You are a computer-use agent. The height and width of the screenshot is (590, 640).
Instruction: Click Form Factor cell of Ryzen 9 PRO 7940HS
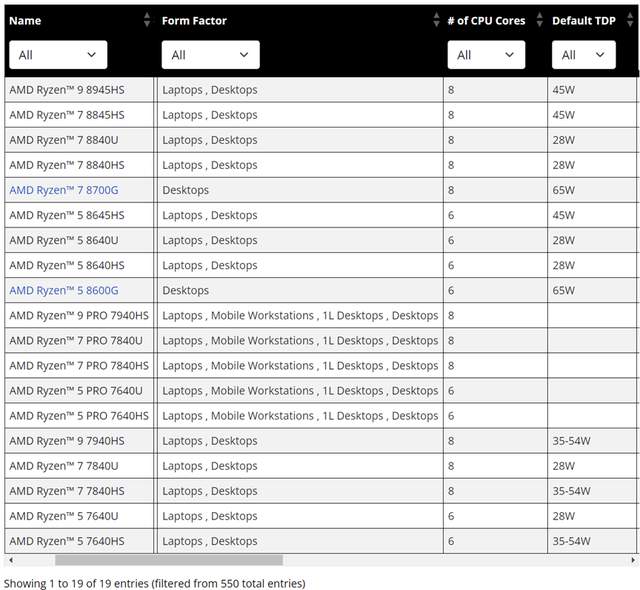[300, 316]
